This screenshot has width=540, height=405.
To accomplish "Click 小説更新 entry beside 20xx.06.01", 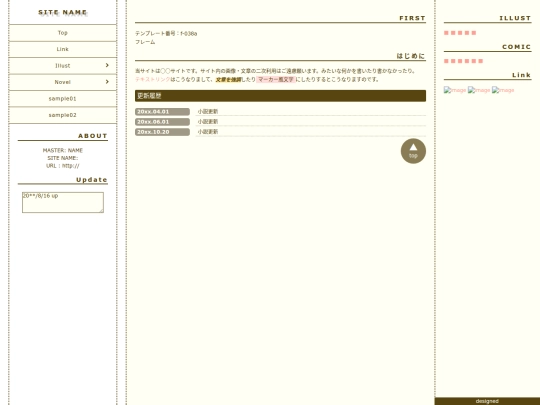I will [208, 122].
